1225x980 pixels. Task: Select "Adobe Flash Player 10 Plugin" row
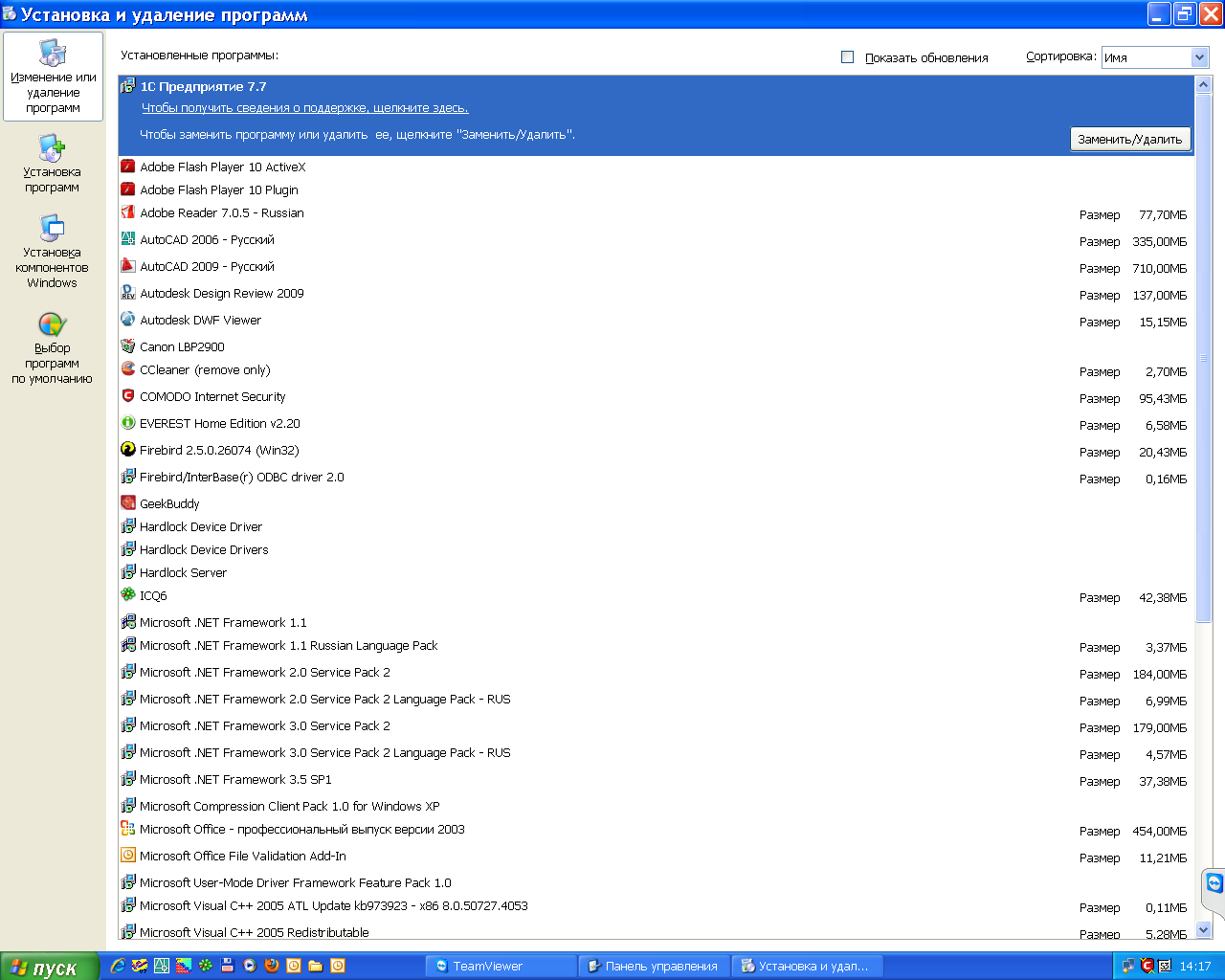[x=657, y=189]
